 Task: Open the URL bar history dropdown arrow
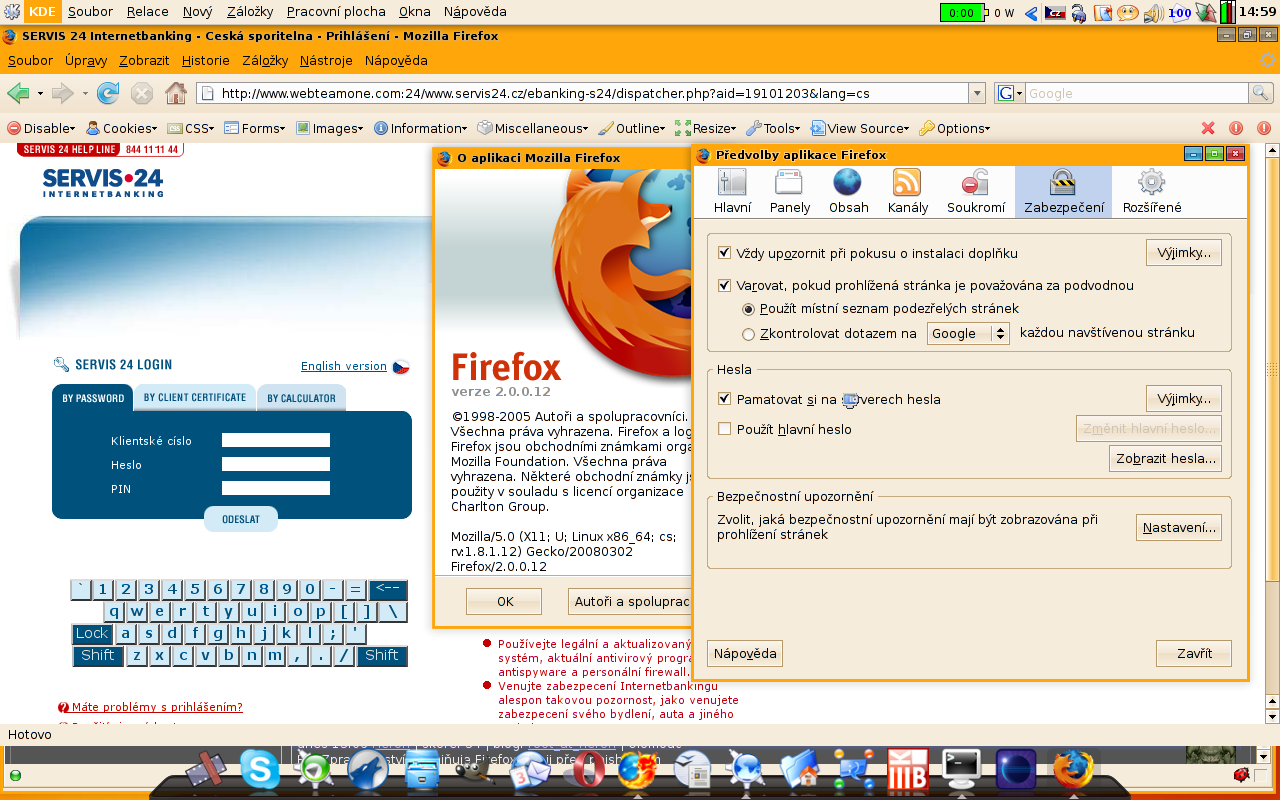point(977,93)
